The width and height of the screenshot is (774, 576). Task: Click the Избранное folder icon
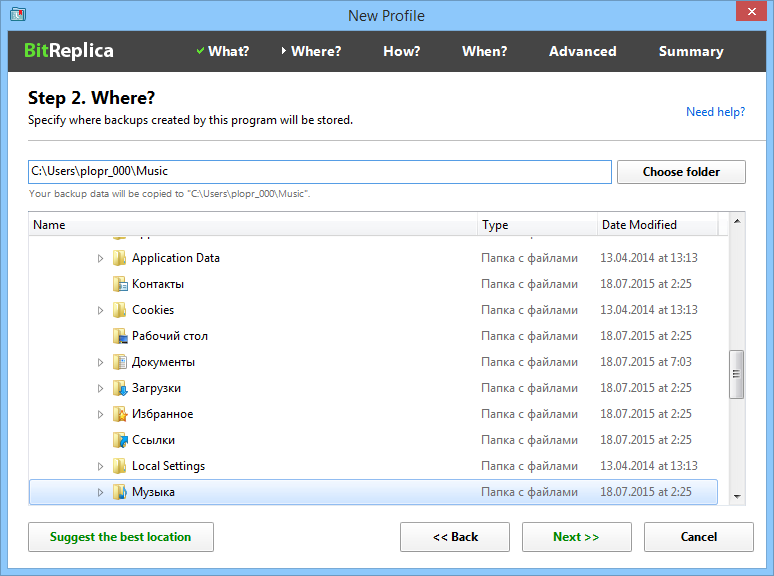(x=119, y=414)
